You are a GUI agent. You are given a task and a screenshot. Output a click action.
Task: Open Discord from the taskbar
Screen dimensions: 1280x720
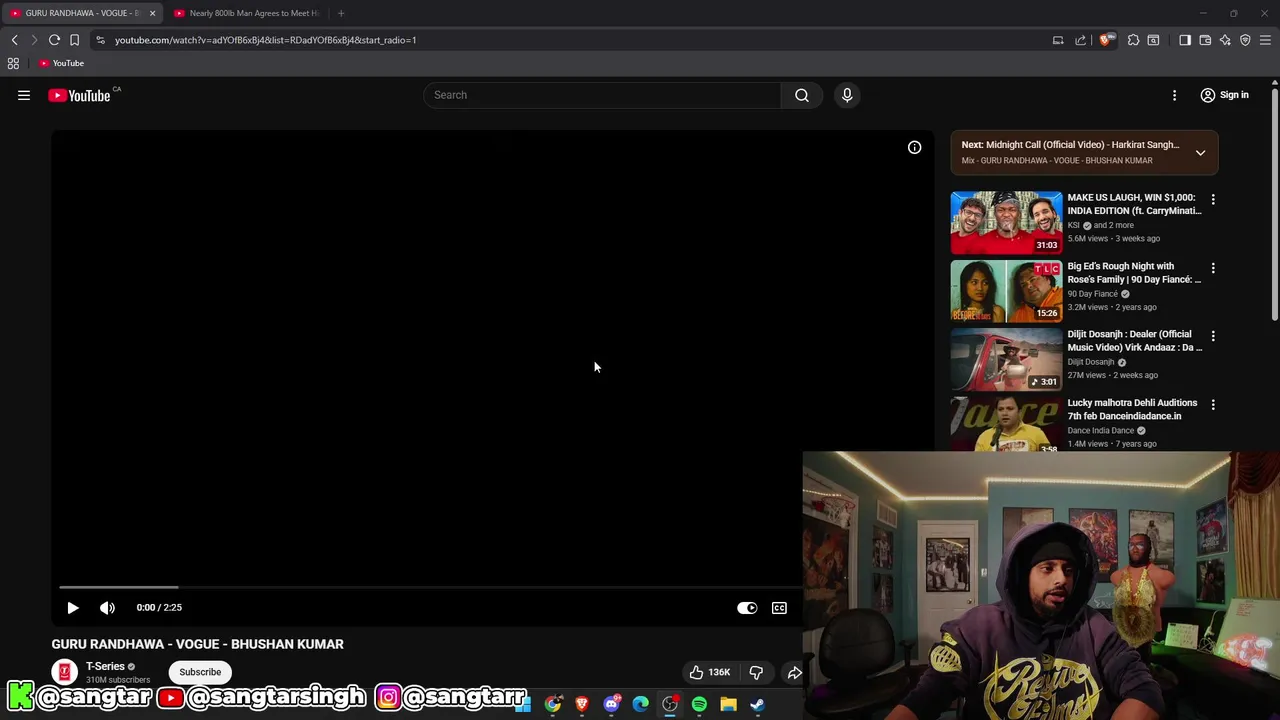click(611, 704)
